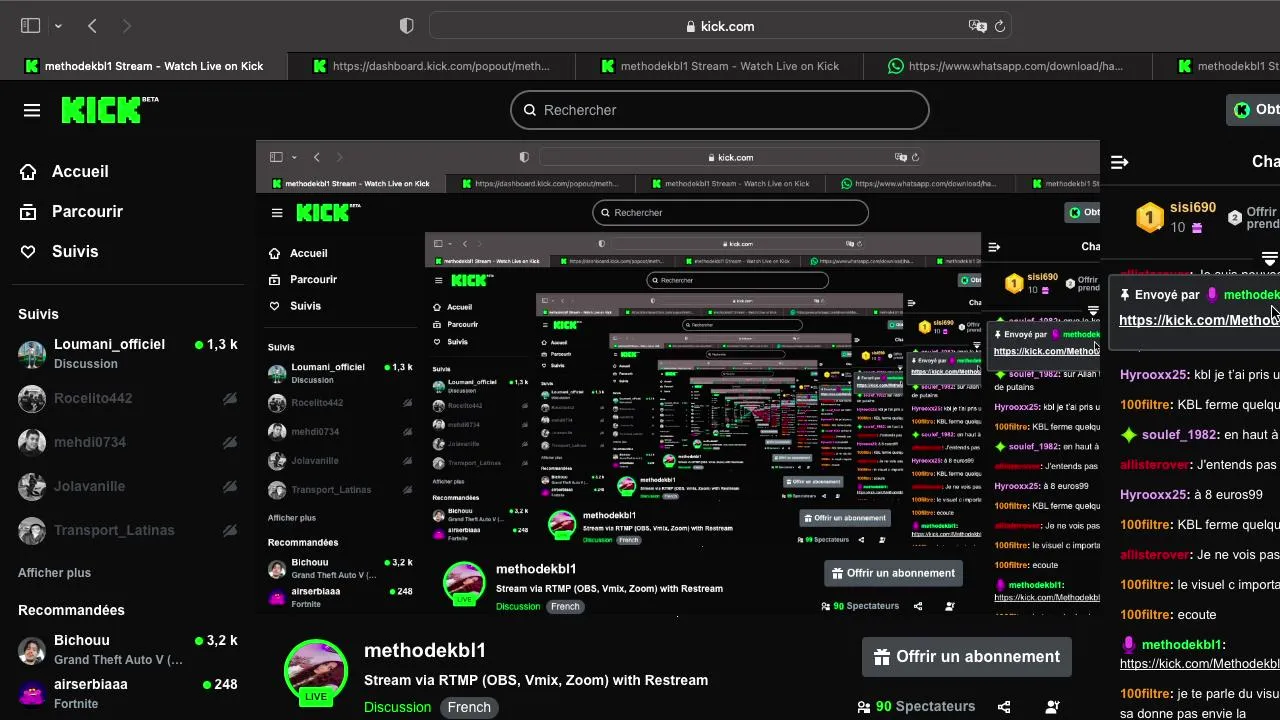
Task: Click the magnifier icon in the Rechercher field
Action: (x=529, y=110)
